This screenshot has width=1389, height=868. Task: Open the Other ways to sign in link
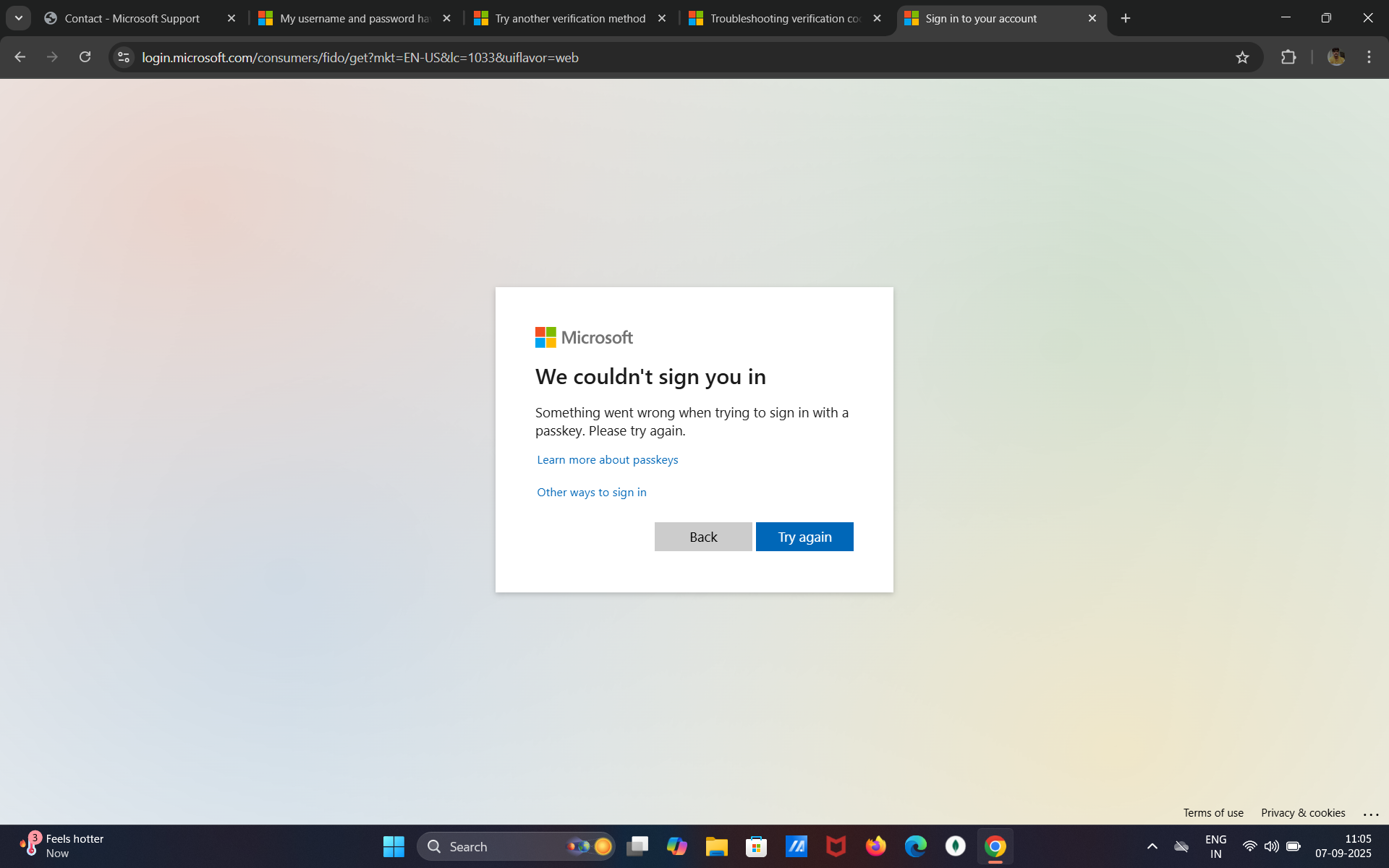click(x=591, y=492)
